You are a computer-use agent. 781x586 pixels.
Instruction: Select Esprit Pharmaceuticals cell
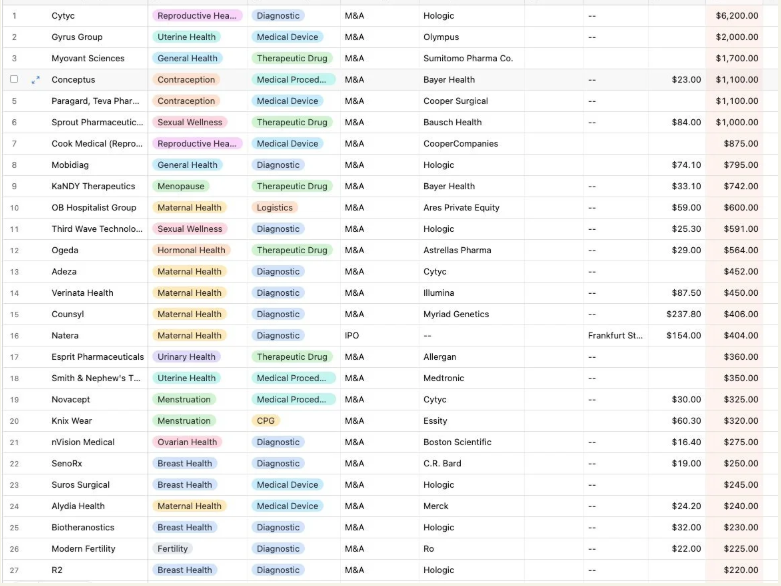point(98,357)
